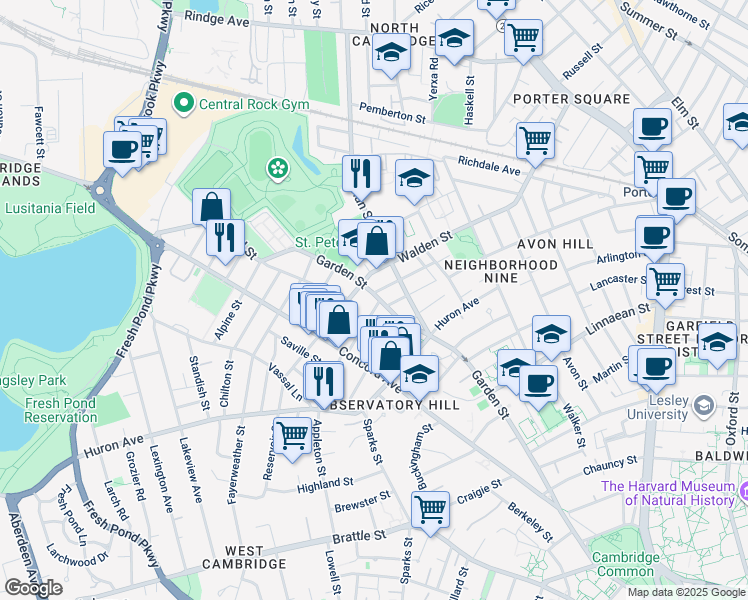Select the Lesley University marker icon
Viewport: 748px width, 600px height.
coord(706,406)
